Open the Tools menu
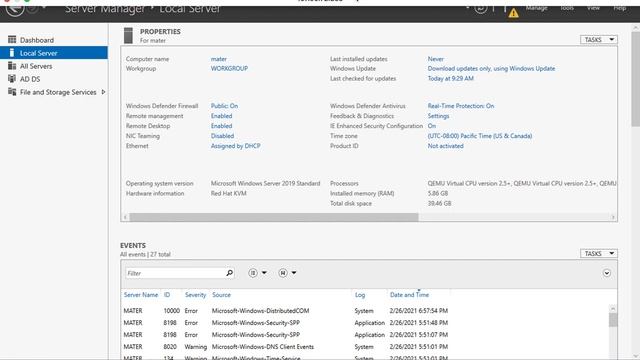The image size is (640, 360). click(567, 8)
